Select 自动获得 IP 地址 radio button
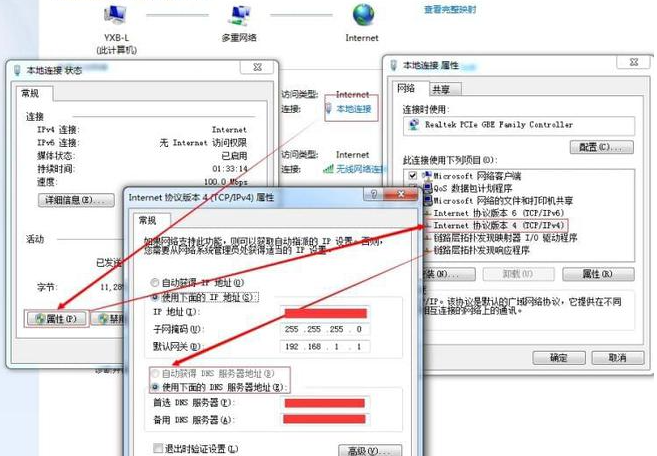 [x=155, y=283]
